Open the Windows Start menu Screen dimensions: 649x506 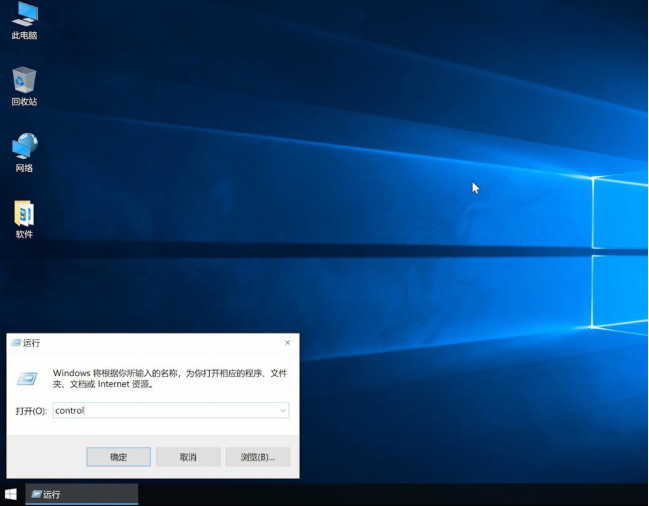tap(11, 494)
